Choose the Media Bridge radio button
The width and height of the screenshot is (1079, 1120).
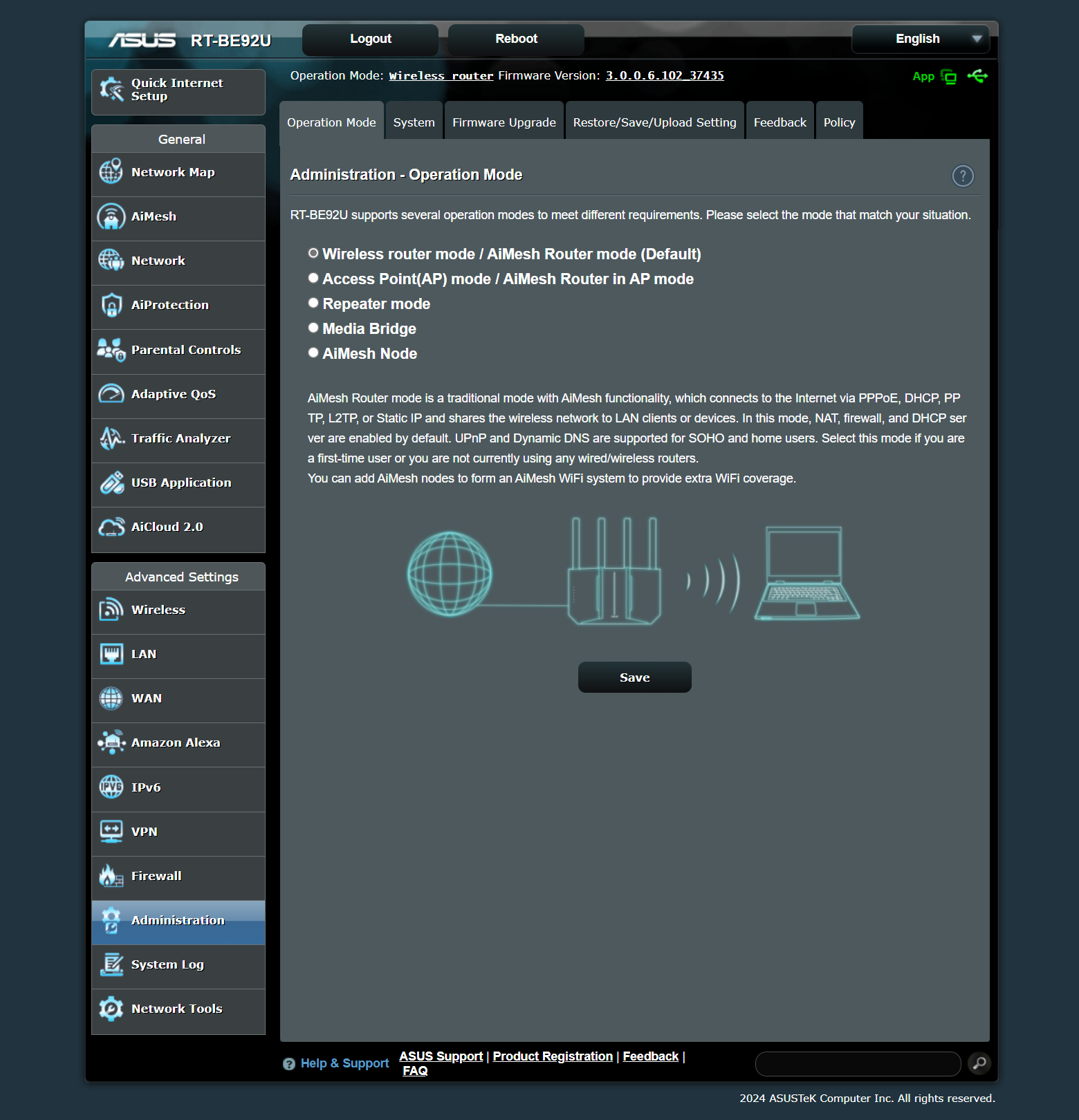(313, 328)
